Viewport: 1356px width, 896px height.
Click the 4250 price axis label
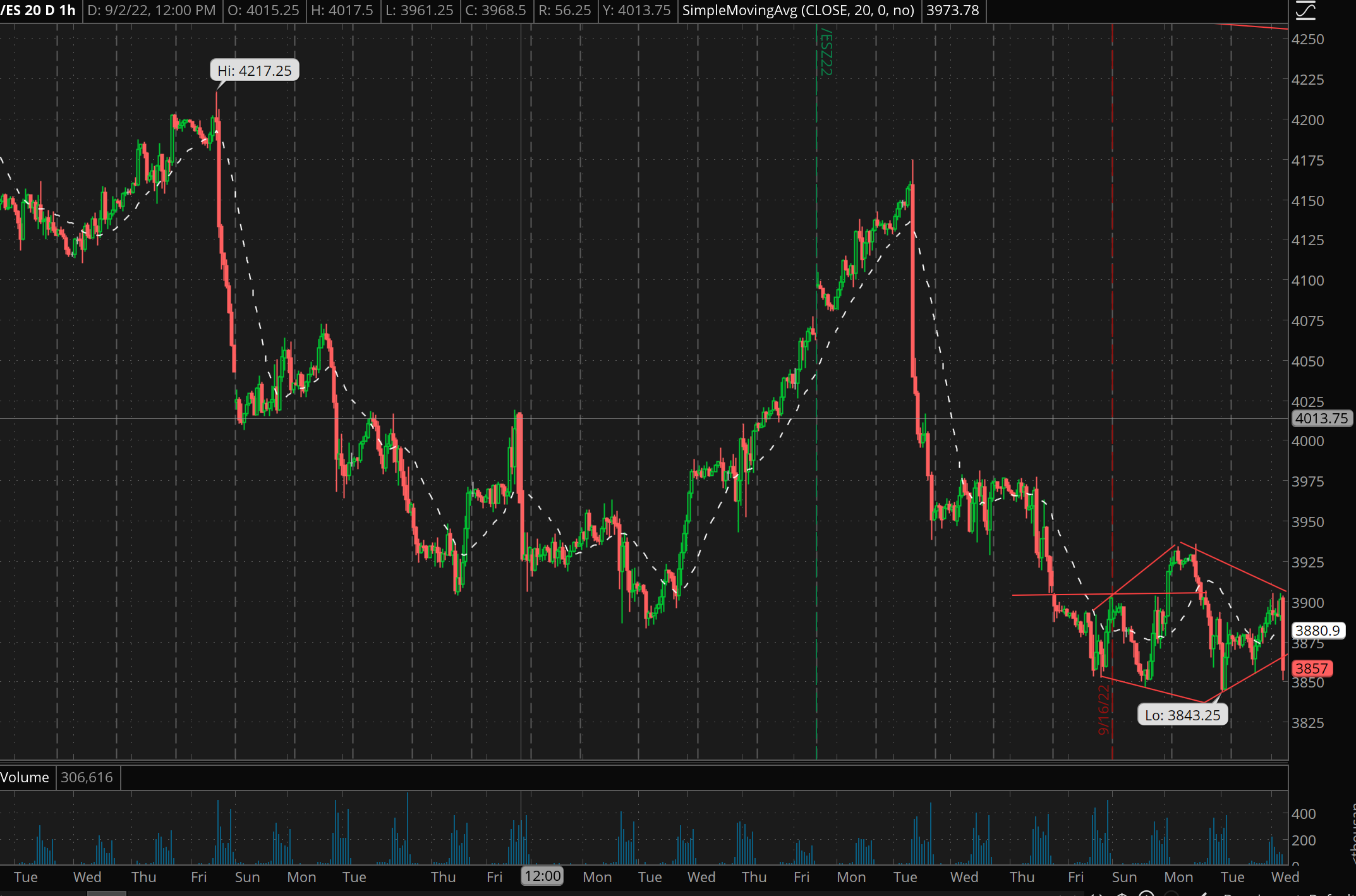[x=1307, y=39]
